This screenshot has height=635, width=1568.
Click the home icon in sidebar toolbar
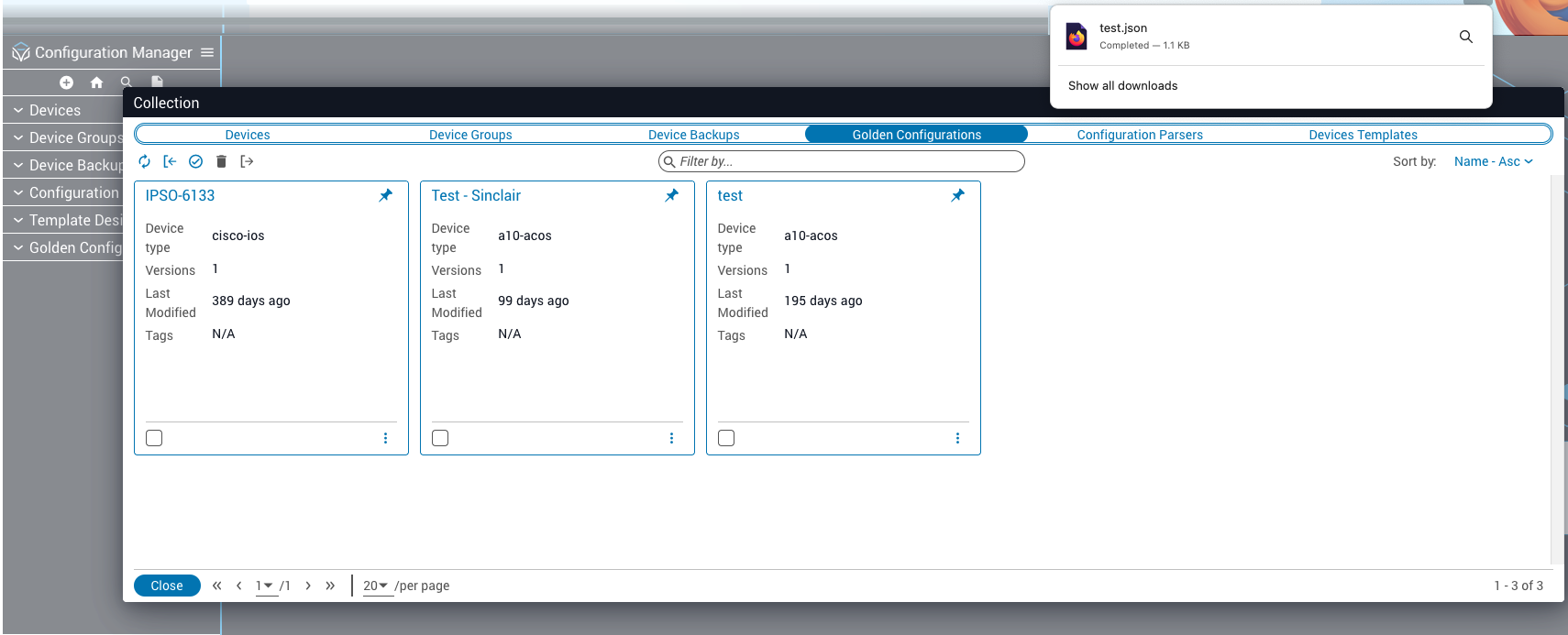96,82
